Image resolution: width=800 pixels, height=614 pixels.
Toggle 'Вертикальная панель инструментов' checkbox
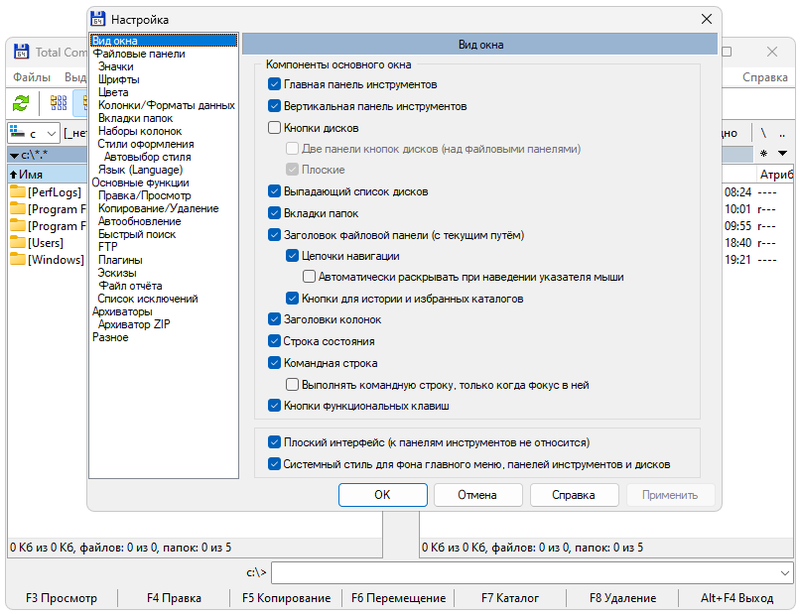(x=274, y=106)
